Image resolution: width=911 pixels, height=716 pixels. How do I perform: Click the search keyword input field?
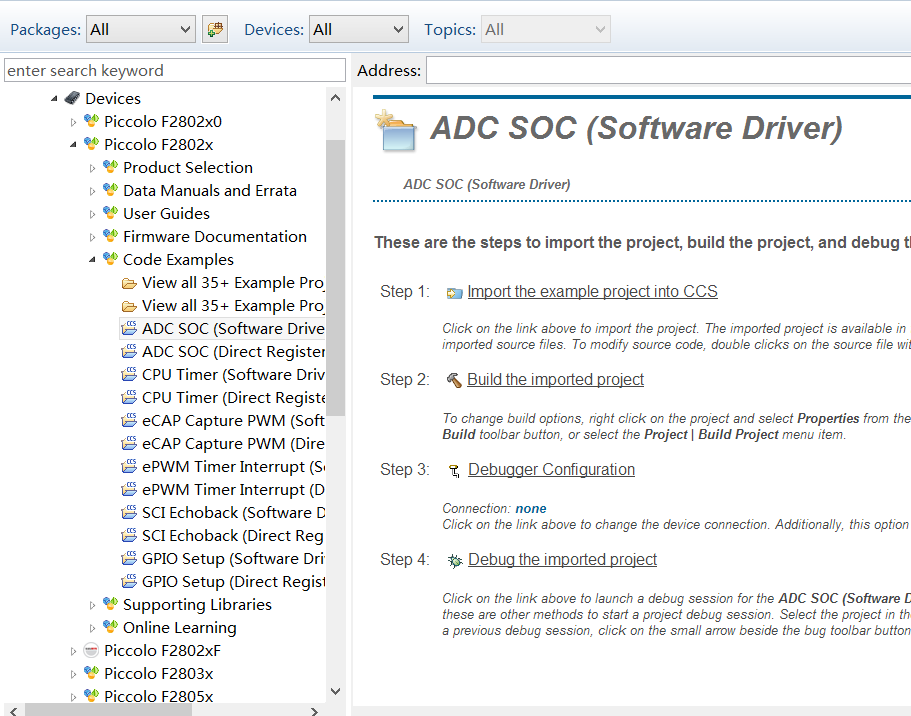175,71
